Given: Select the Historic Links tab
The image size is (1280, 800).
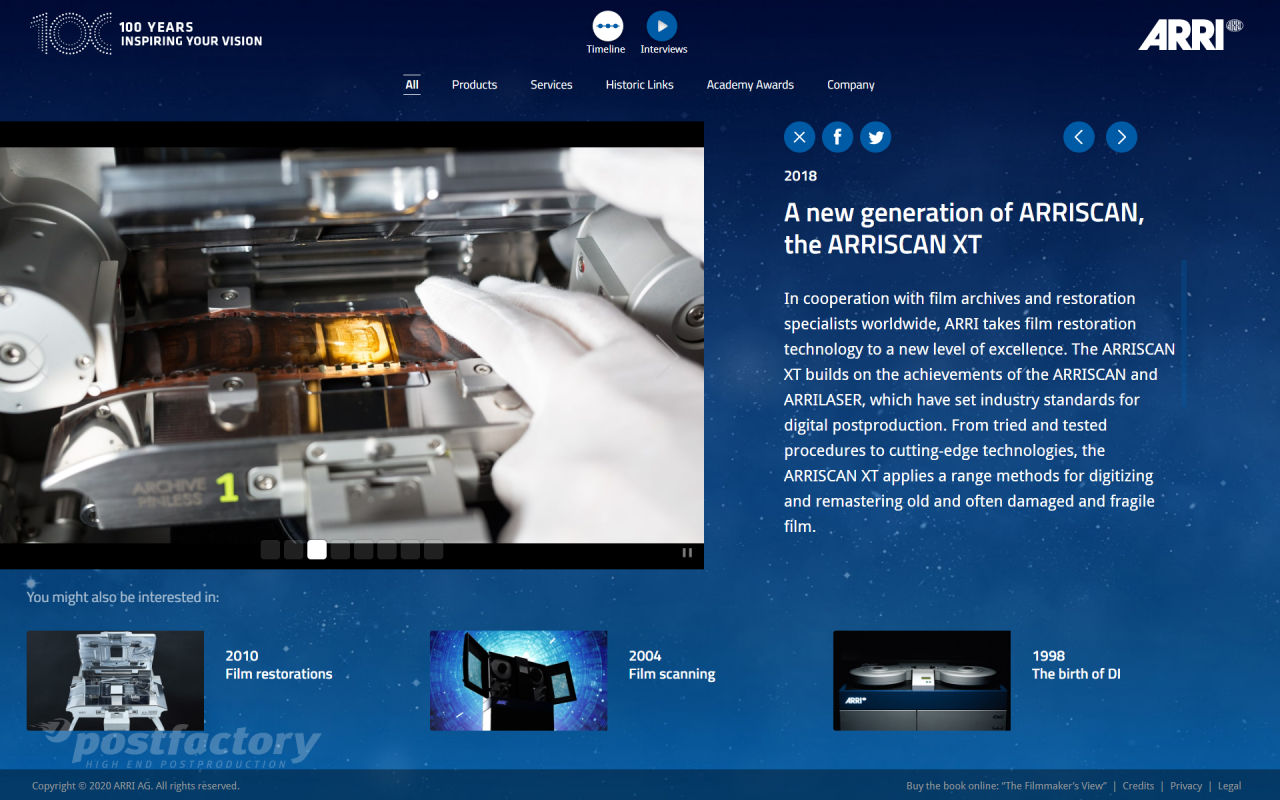Looking at the screenshot, I should pos(640,85).
